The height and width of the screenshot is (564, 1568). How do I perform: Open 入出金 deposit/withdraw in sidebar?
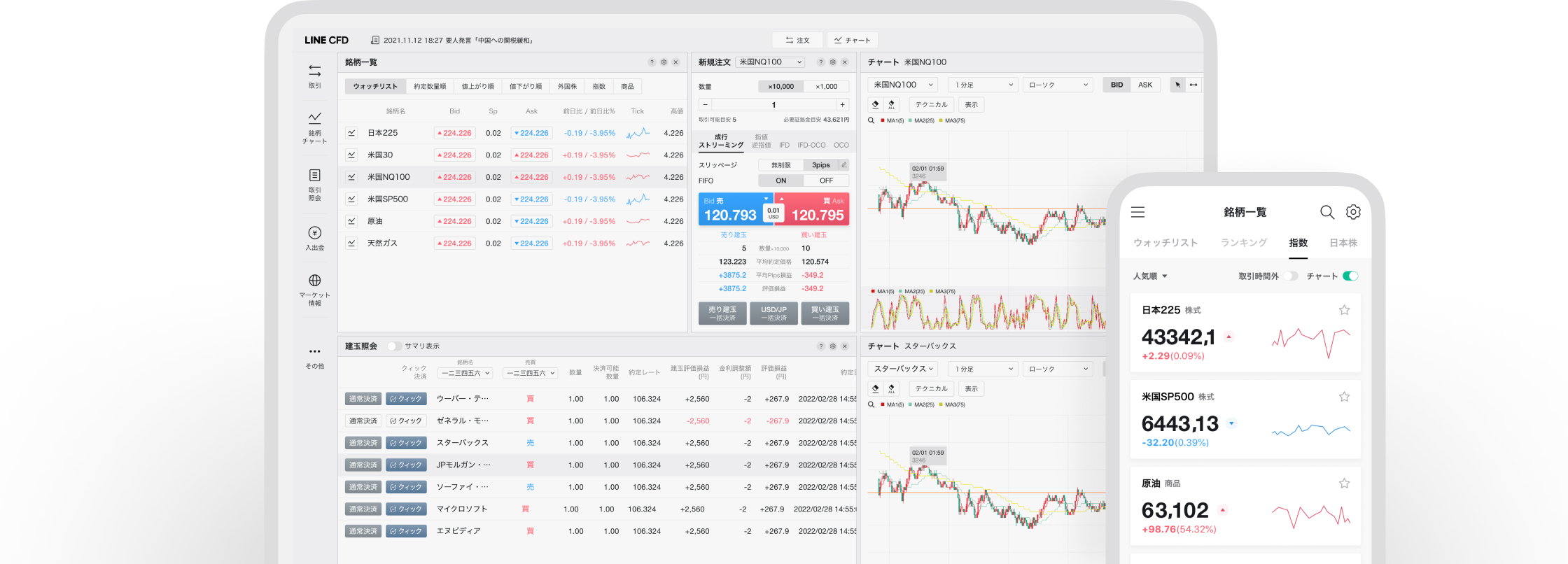(x=314, y=238)
